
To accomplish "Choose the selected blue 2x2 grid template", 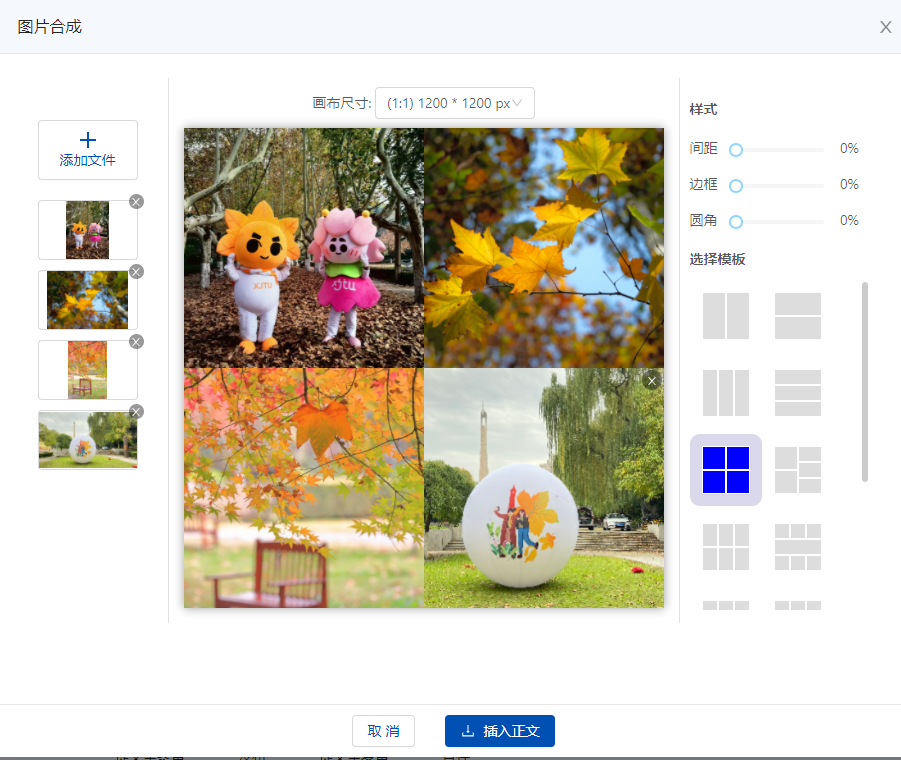I will tap(726, 470).
